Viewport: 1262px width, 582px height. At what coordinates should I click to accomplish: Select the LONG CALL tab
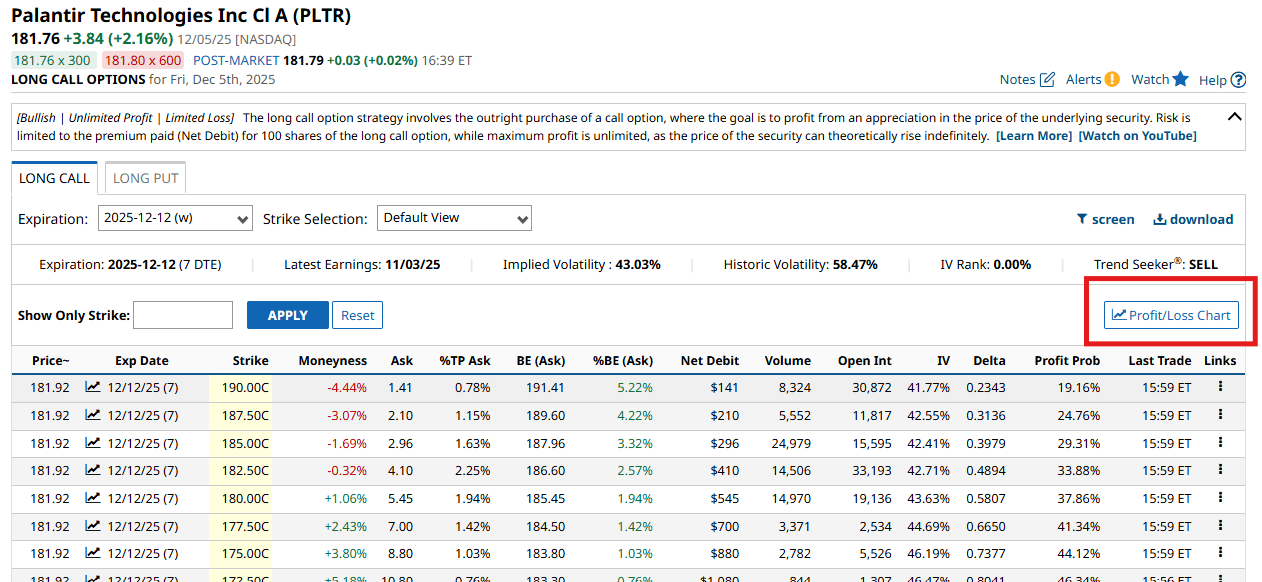pyautogui.click(x=54, y=178)
